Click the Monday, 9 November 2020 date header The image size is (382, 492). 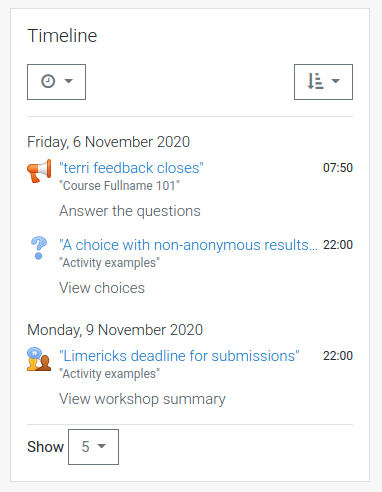pos(115,330)
